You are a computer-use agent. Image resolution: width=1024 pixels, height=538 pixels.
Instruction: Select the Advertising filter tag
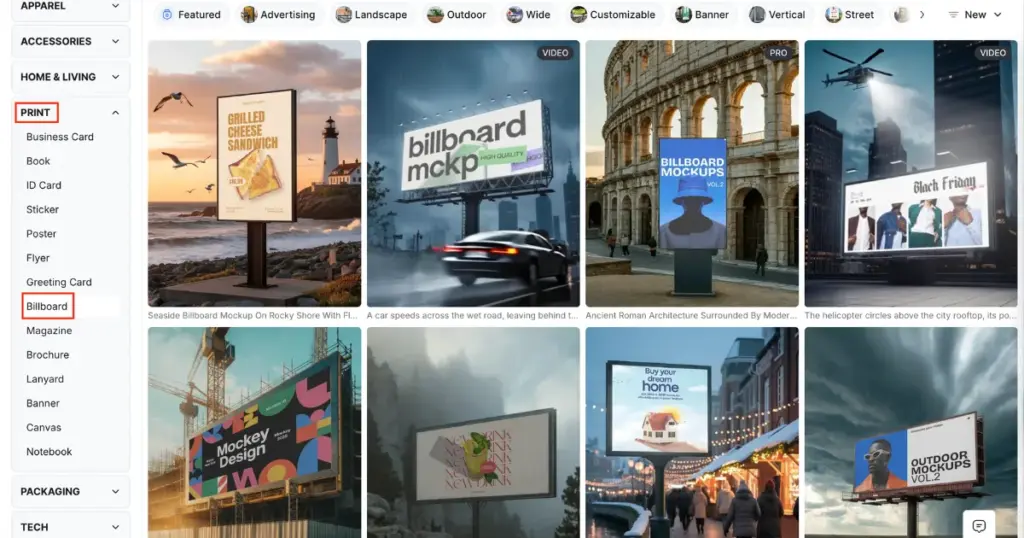pyautogui.click(x=278, y=14)
